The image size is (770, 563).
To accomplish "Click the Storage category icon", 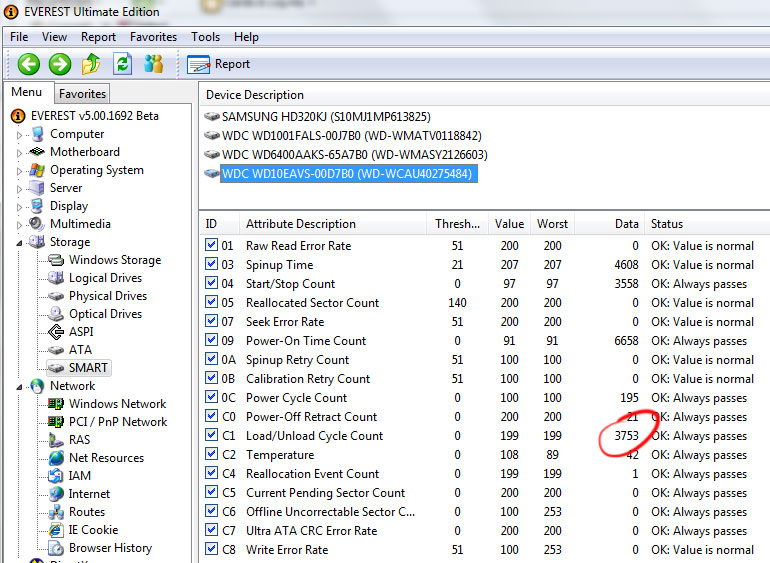I will coord(37,242).
